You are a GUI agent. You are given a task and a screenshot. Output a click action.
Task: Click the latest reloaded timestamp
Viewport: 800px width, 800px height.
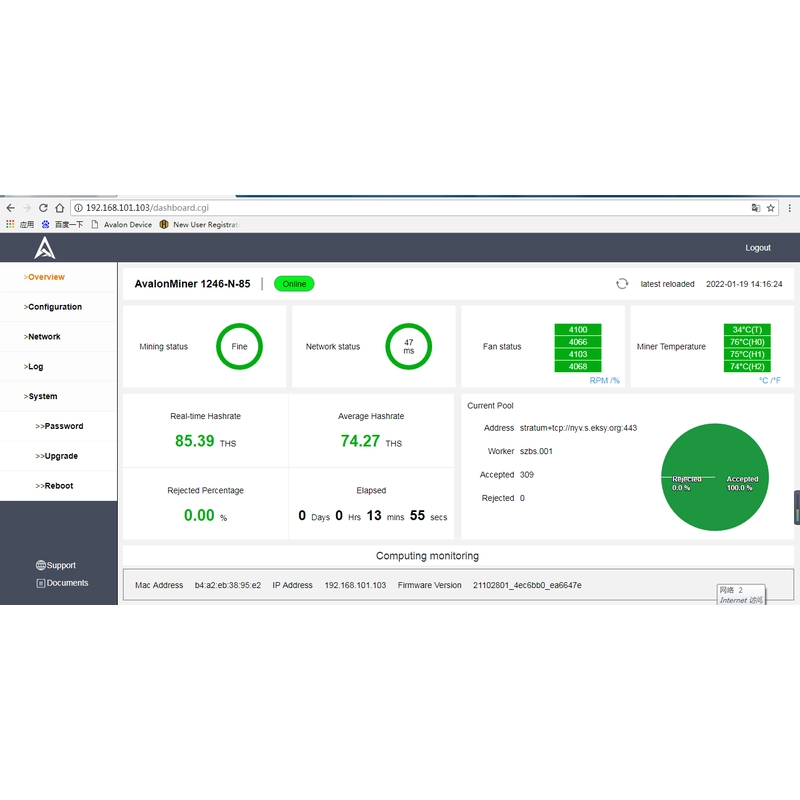click(744, 284)
